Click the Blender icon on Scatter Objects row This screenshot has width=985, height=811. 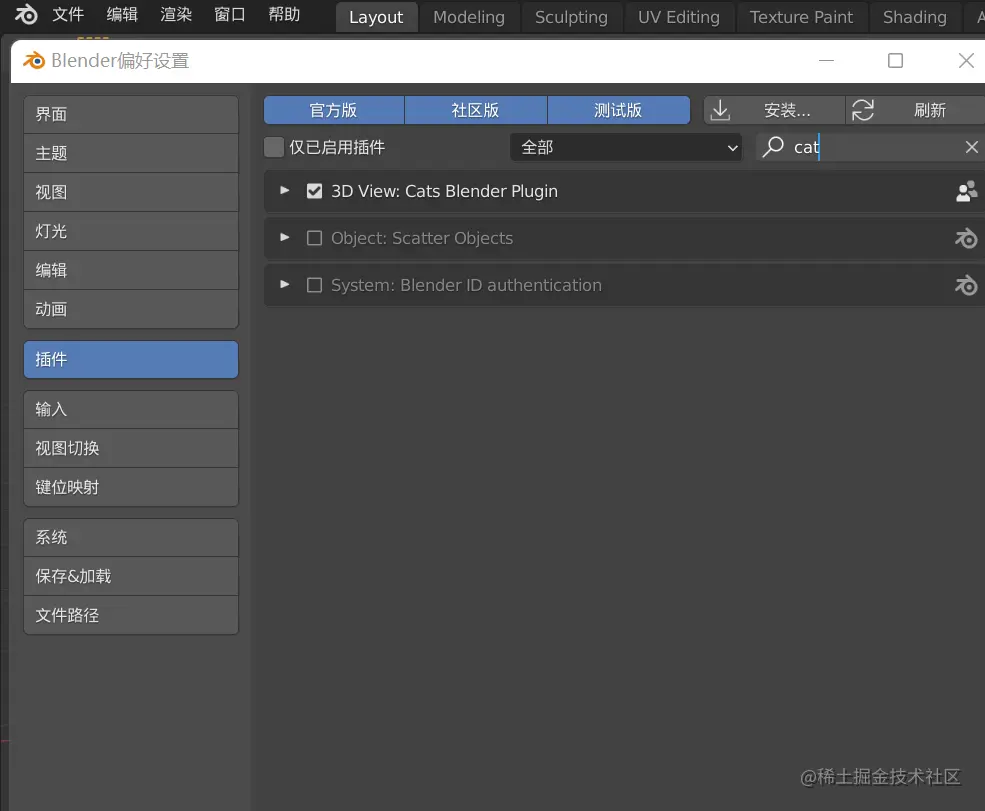point(966,238)
